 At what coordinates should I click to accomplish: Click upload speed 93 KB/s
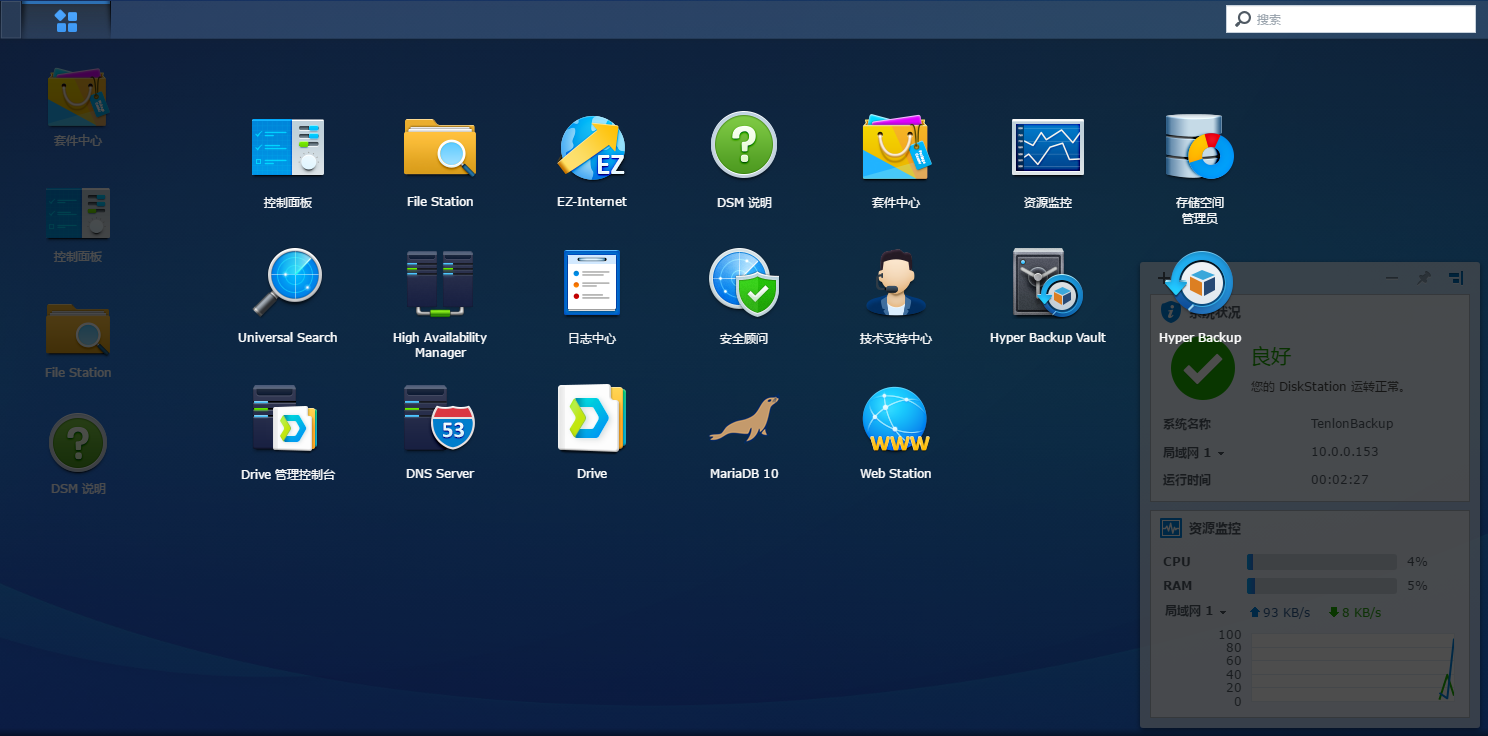1280,612
